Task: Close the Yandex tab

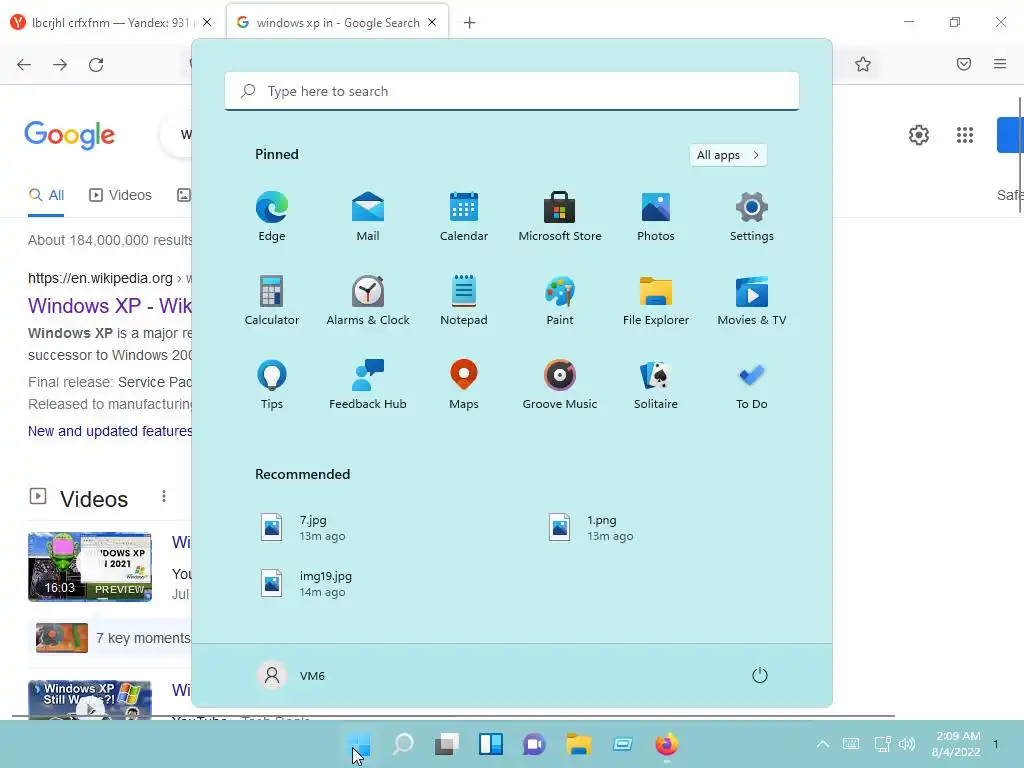Action: (207, 22)
